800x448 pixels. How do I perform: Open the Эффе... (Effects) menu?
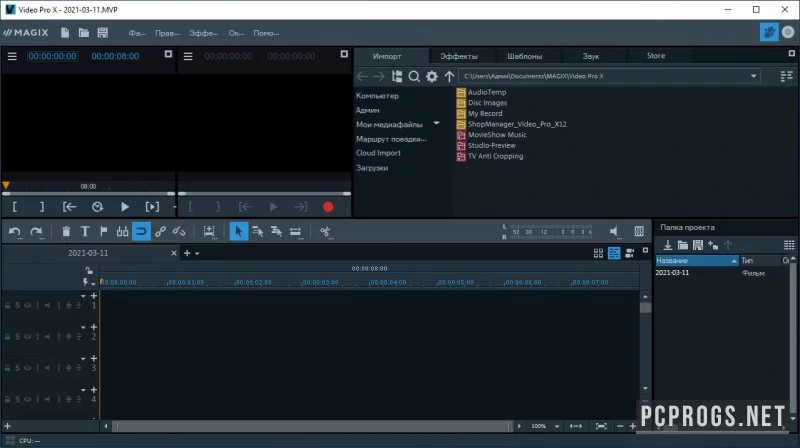[204, 33]
